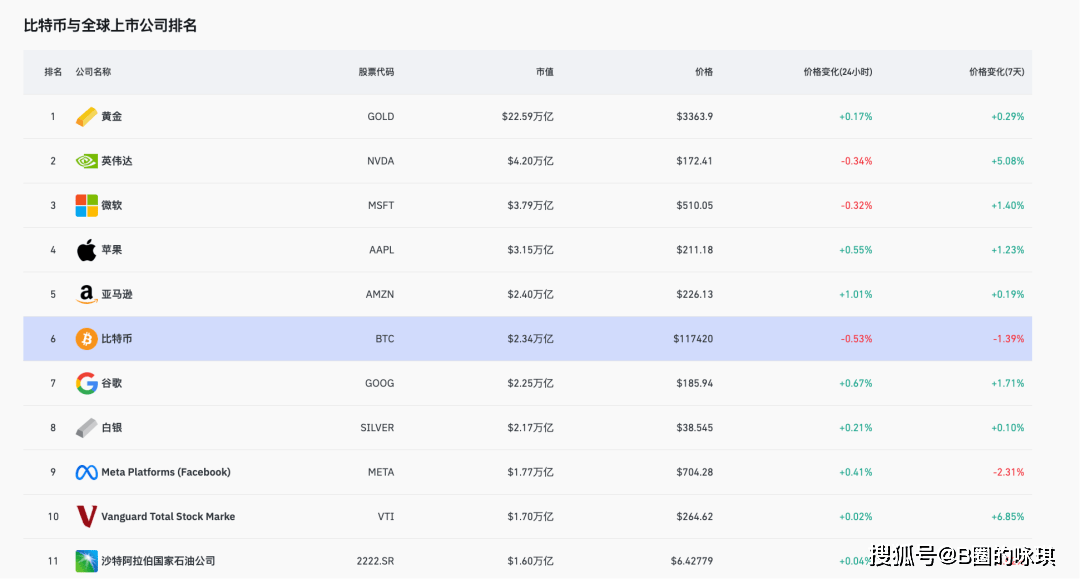Viewport: 1080px width, 579px height.
Task: Open Meta Platforms (Facebook) name
Action: [166, 472]
